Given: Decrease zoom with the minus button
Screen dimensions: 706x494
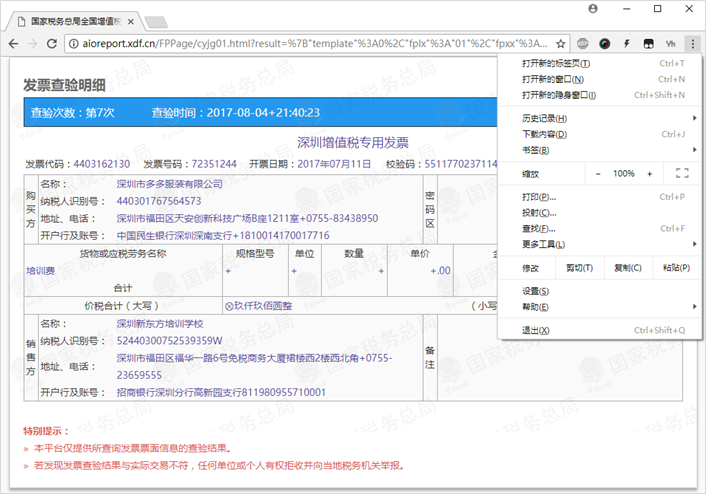Looking at the screenshot, I should click(598, 173).
